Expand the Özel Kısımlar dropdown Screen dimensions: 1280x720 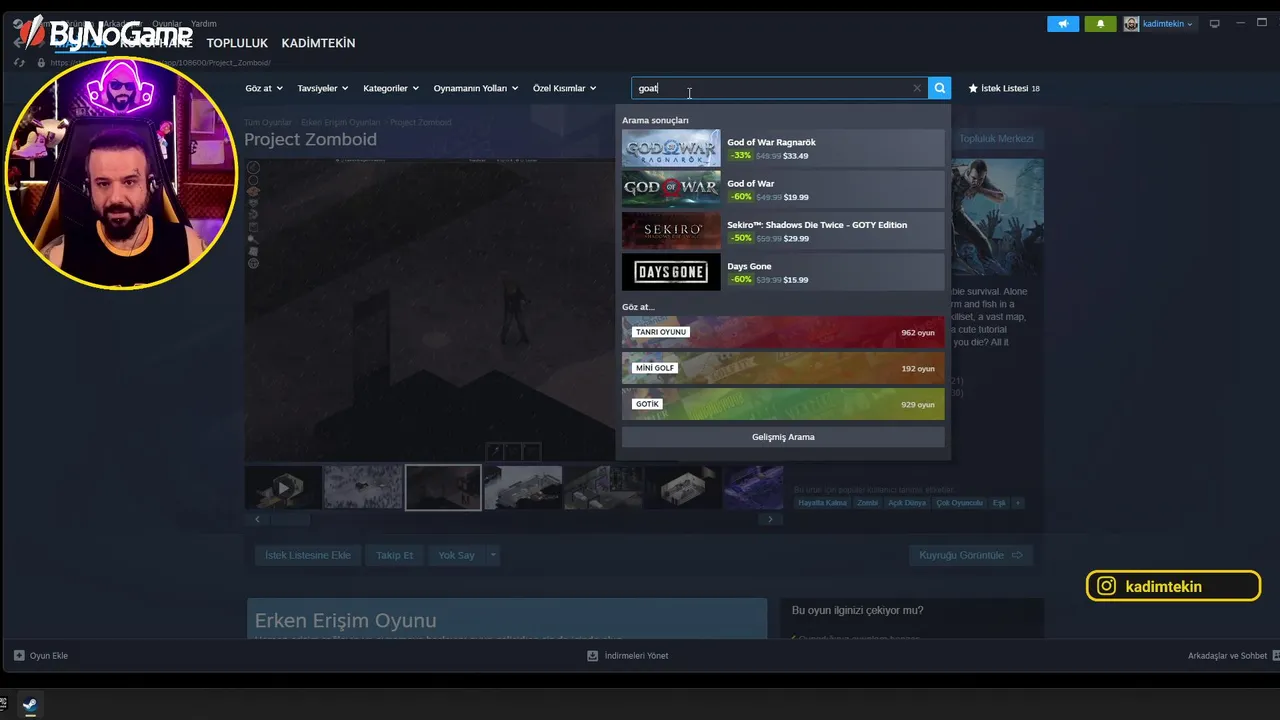point(565,88)
